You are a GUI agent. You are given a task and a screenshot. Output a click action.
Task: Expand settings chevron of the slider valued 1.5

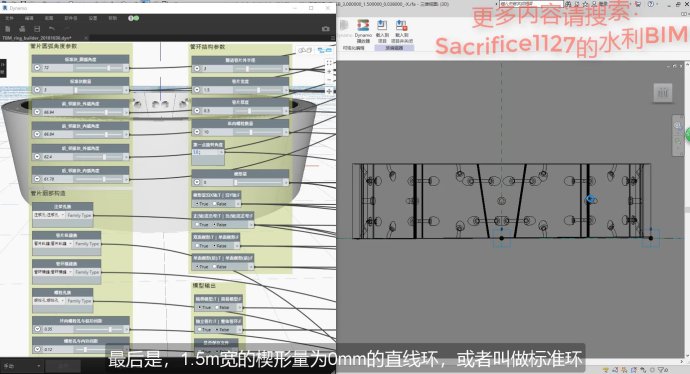[197, 89]
